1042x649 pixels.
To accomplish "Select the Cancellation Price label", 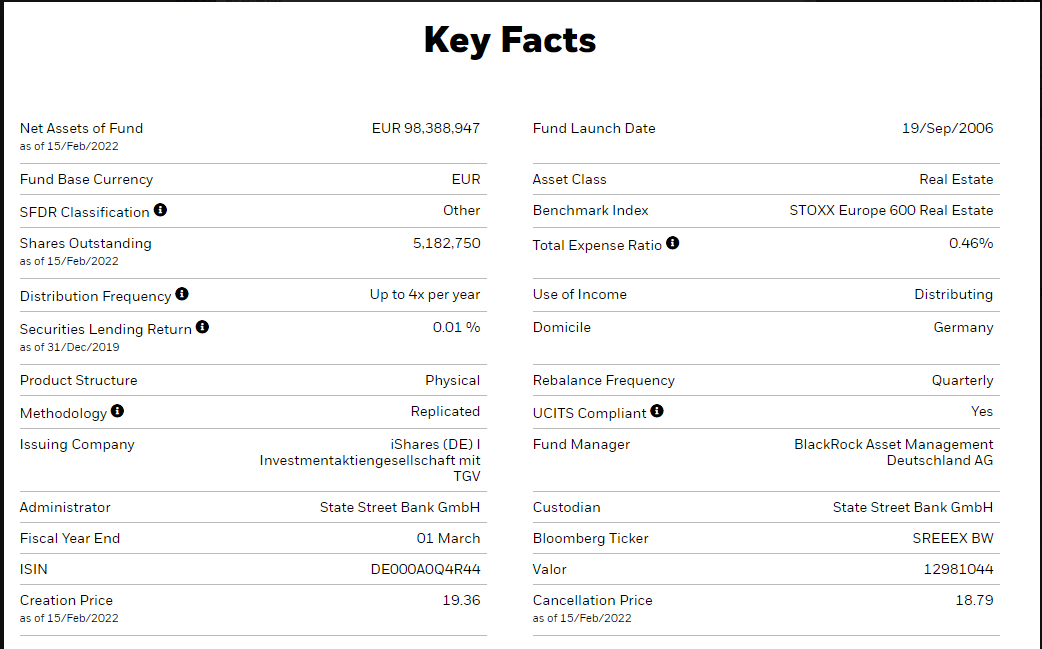I will 593,600.
